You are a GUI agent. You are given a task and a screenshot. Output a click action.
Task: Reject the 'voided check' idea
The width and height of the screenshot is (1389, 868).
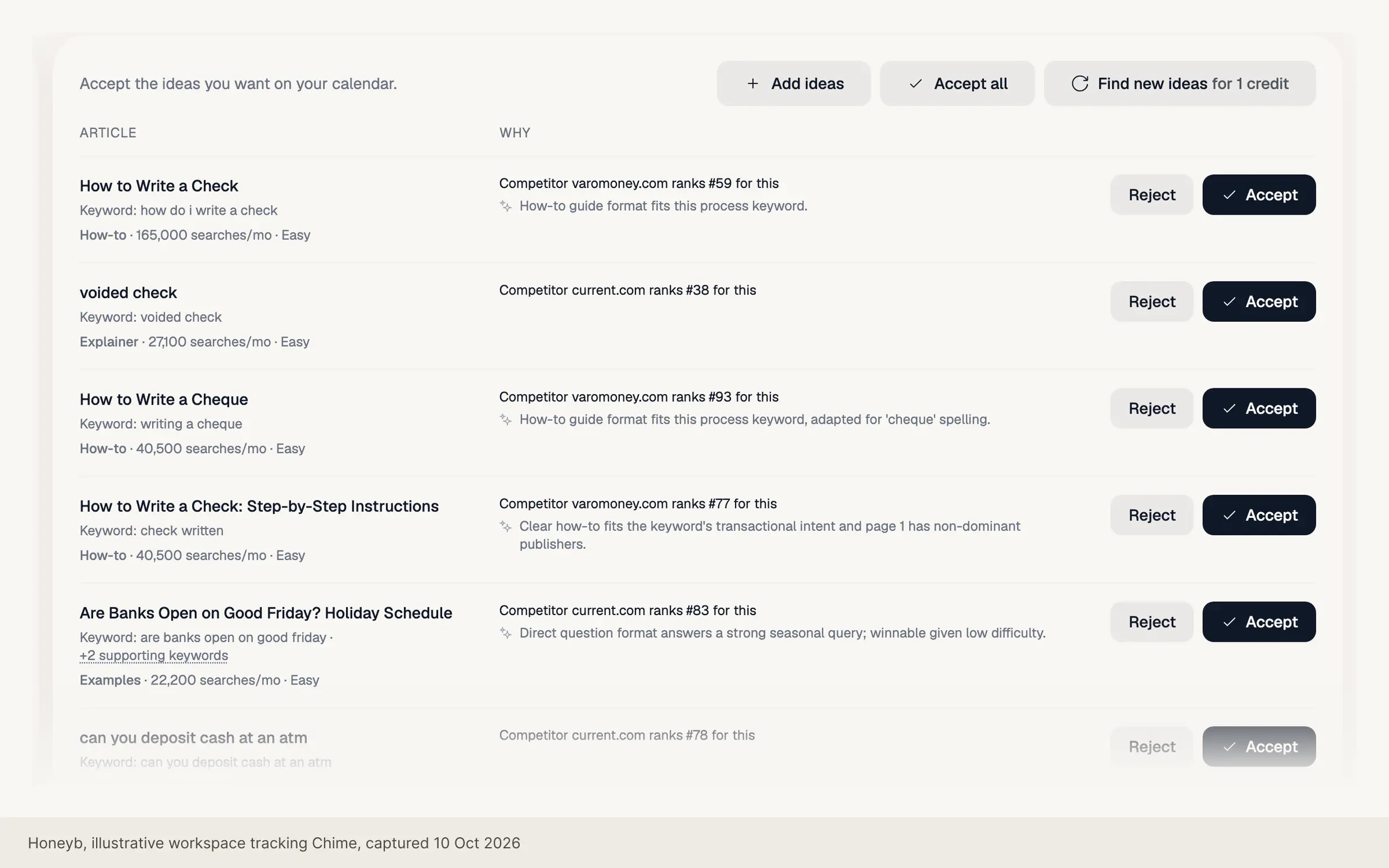coord(1152,301)
